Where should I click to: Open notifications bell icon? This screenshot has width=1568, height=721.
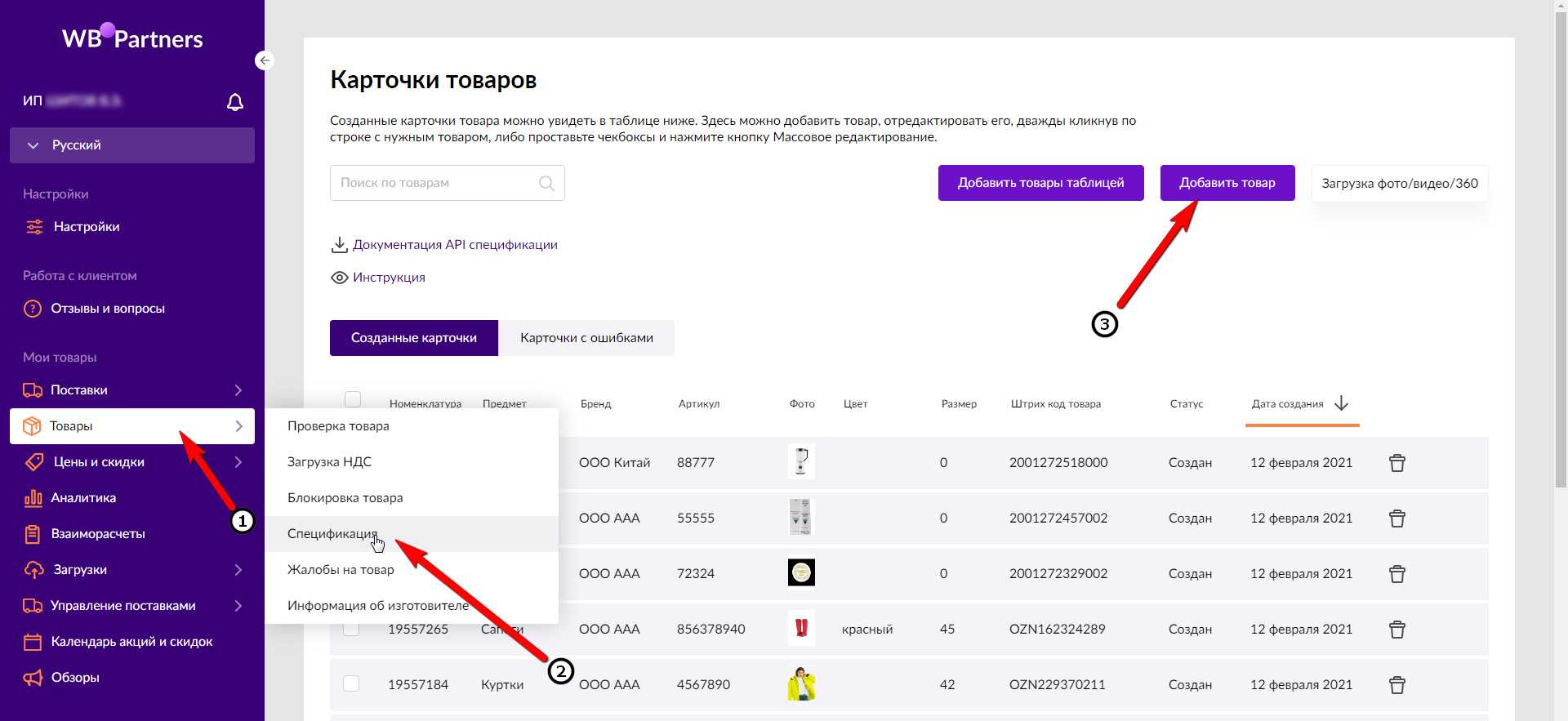tap(235, 102)
